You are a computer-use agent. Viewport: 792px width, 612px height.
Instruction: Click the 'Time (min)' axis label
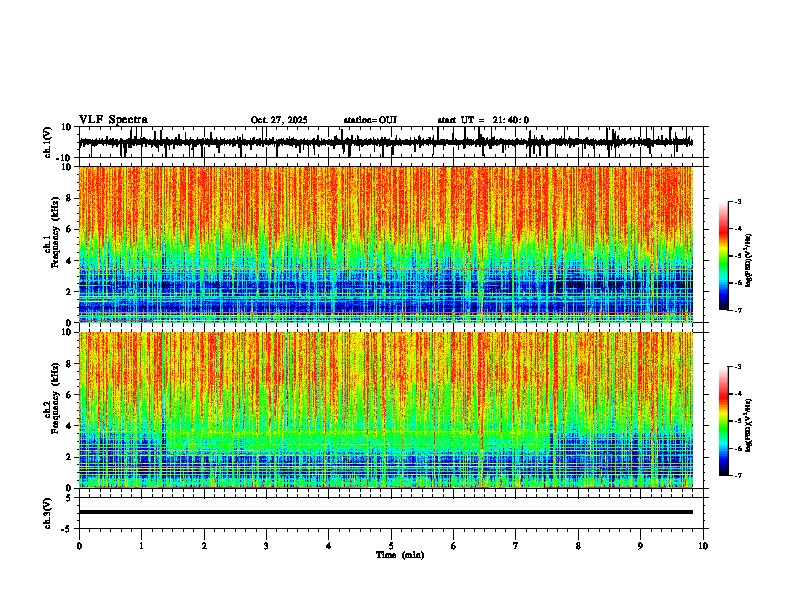pos(400,555)
